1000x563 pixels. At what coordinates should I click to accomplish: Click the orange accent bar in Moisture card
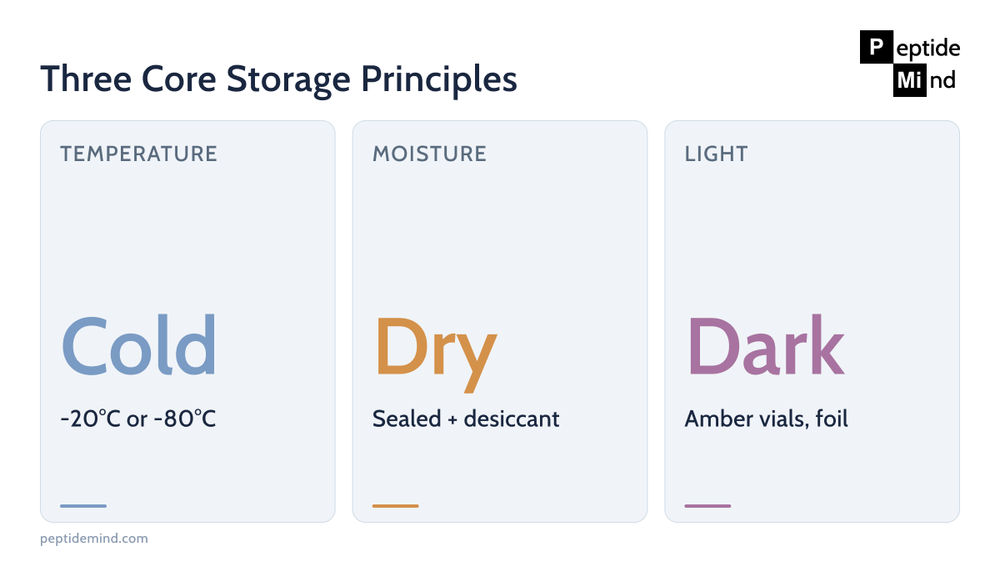coord(395,506)
